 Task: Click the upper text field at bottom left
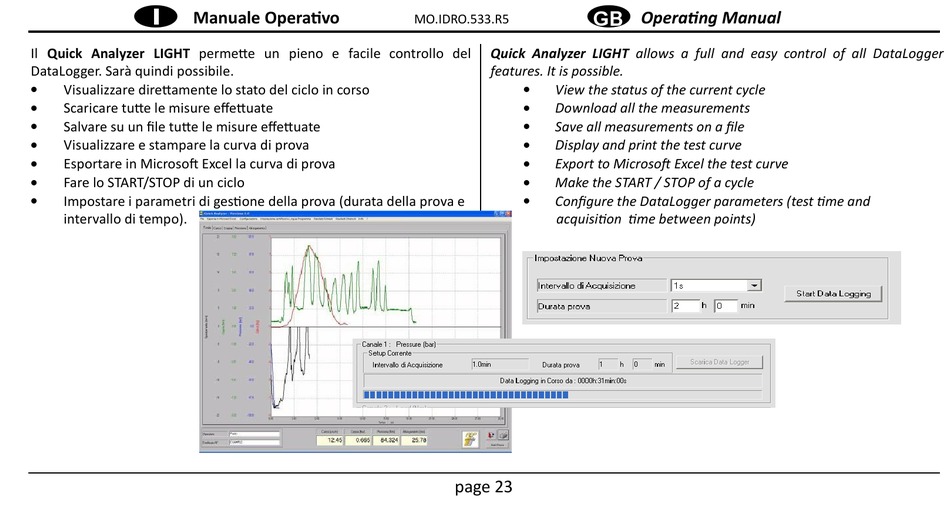coord(254,434)
